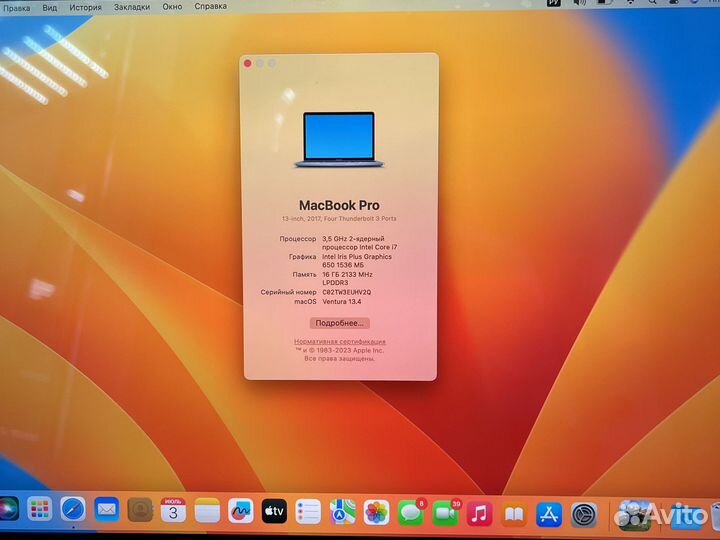This screenshot has width=720, height=540.
Task: Click the РУ input source icon in the menu bar
Action: [x=554, y=2]
